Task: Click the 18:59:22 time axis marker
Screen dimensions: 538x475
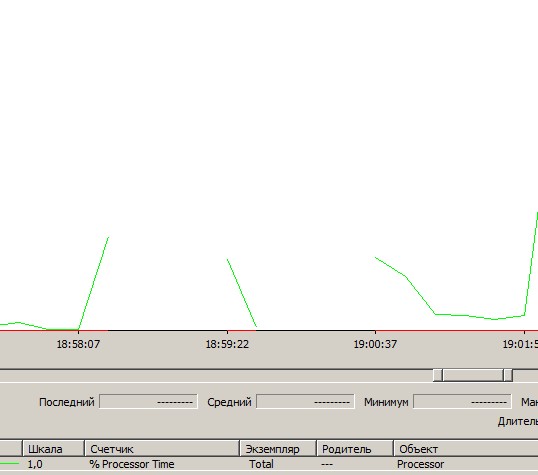Action: tap(227, 344)
